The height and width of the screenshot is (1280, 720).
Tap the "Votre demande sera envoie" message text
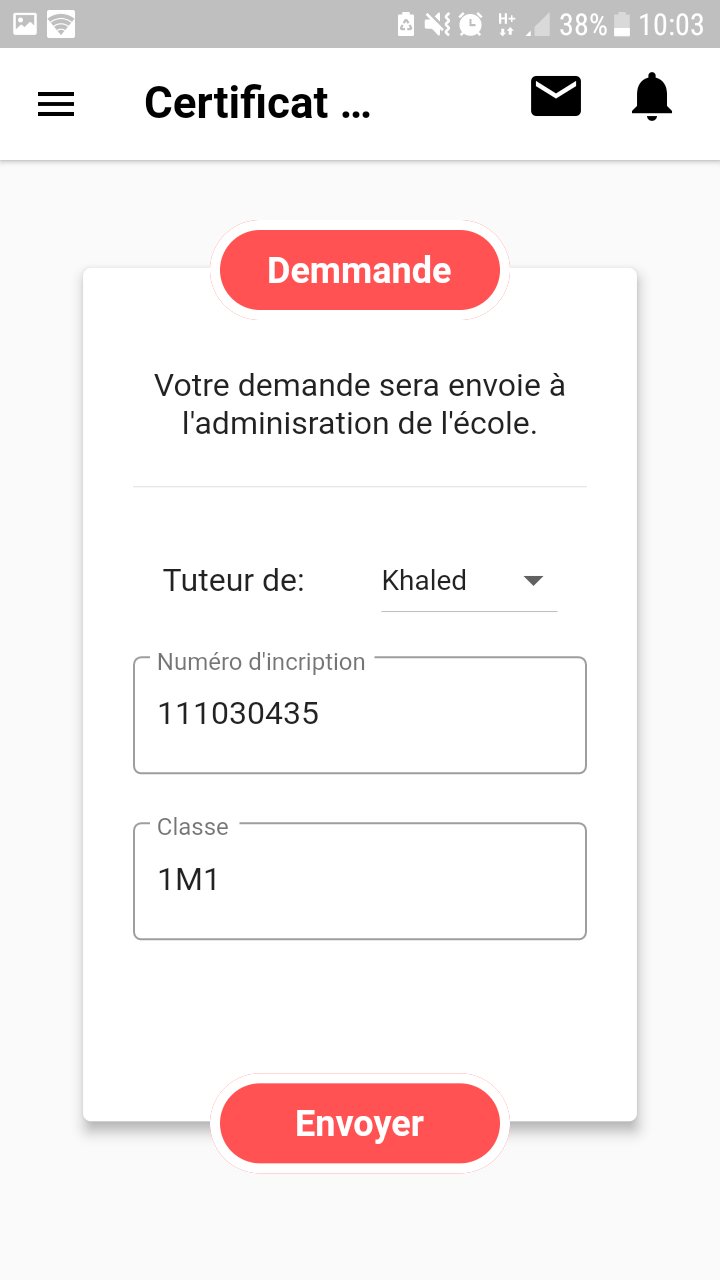[x=360, y=404]
